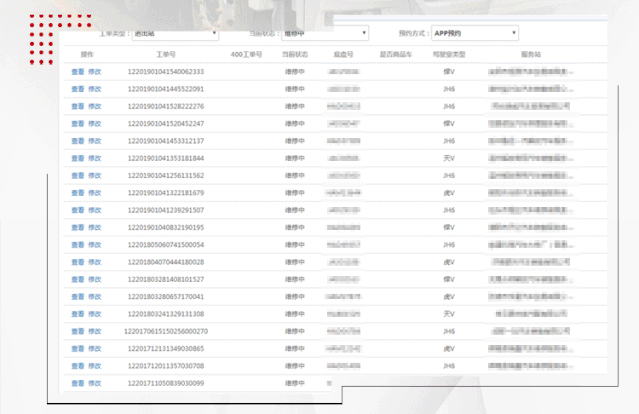
Task: Click 修改 for order 12201711050839030099
Action: (x=95, y=383)
